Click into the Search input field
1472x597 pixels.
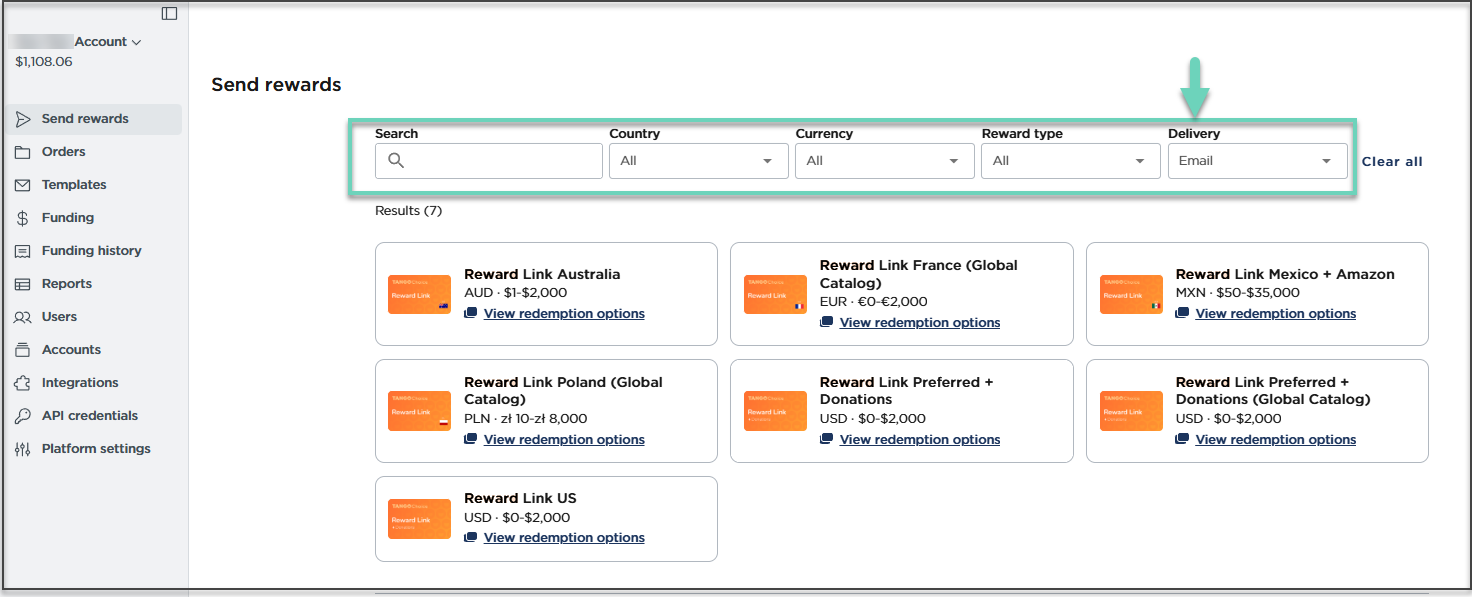click(x=500, y=161)
